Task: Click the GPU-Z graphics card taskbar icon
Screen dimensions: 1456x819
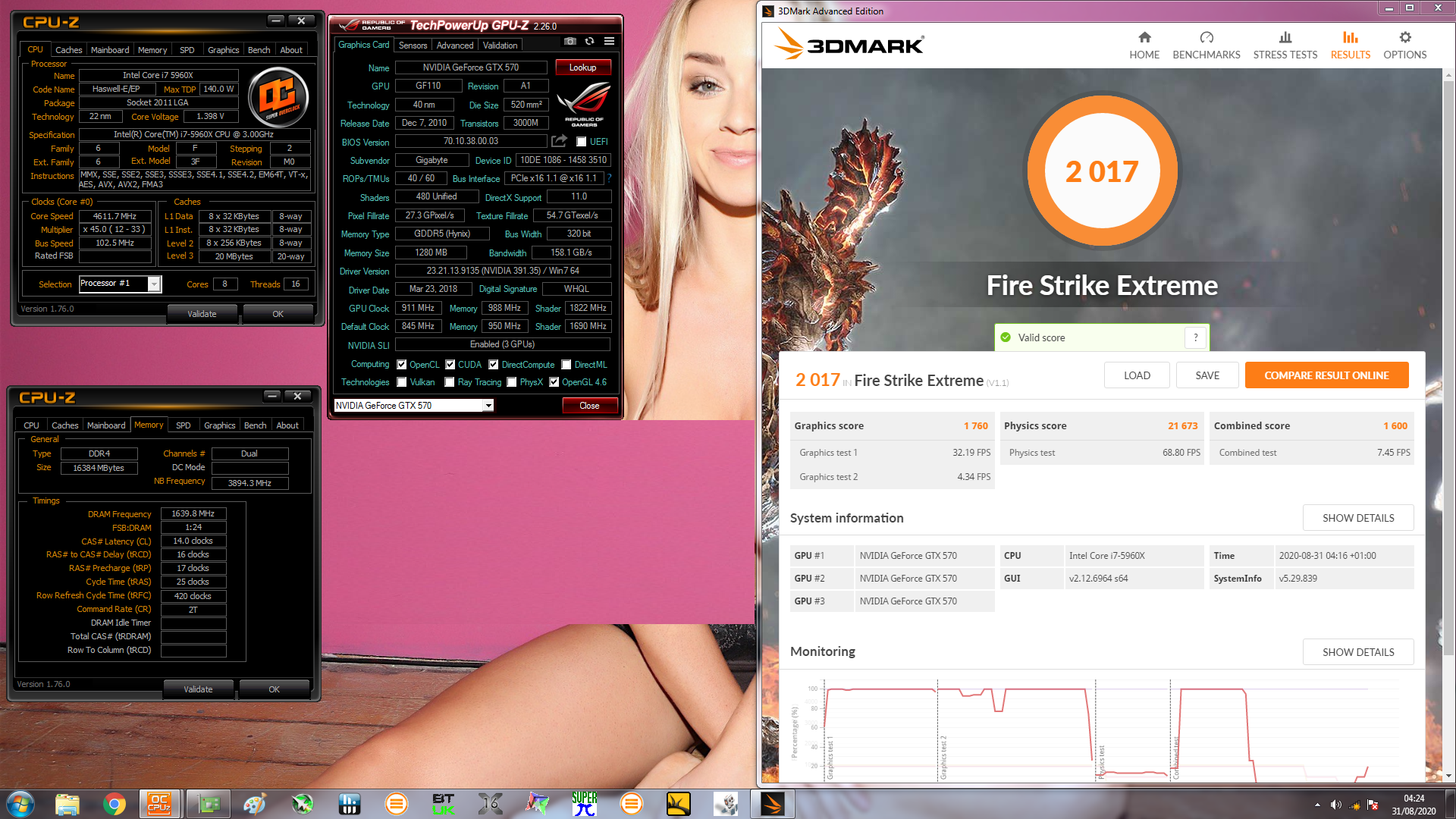Action: click(209, 804)
